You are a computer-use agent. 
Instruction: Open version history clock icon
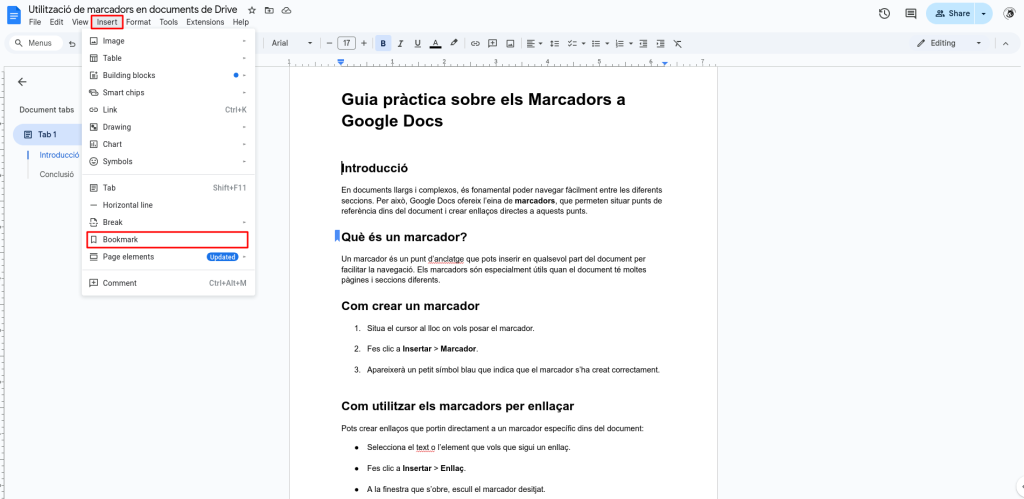click(x=884, y=13)
